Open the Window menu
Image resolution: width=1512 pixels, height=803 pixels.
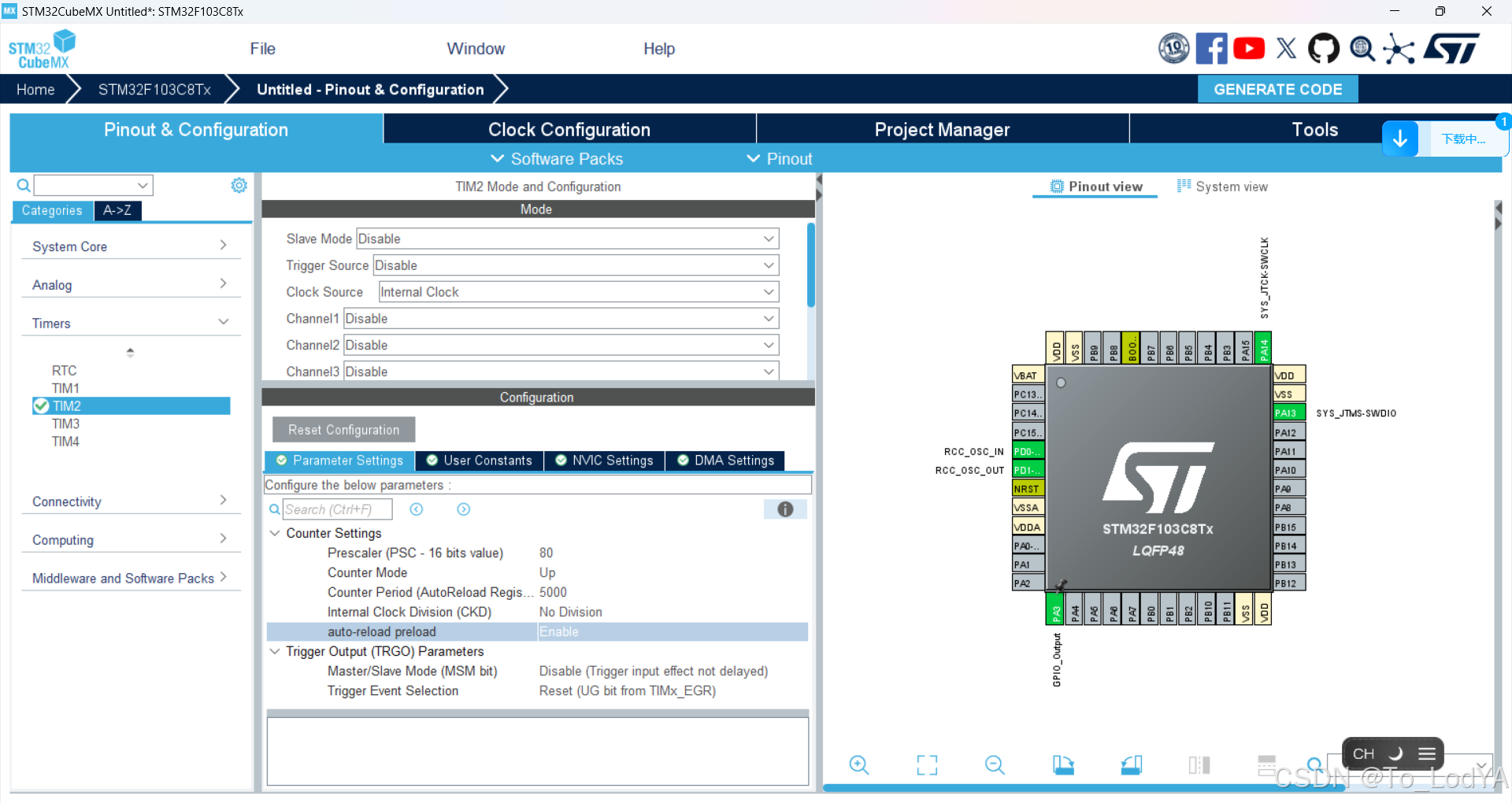coord(476,49)
